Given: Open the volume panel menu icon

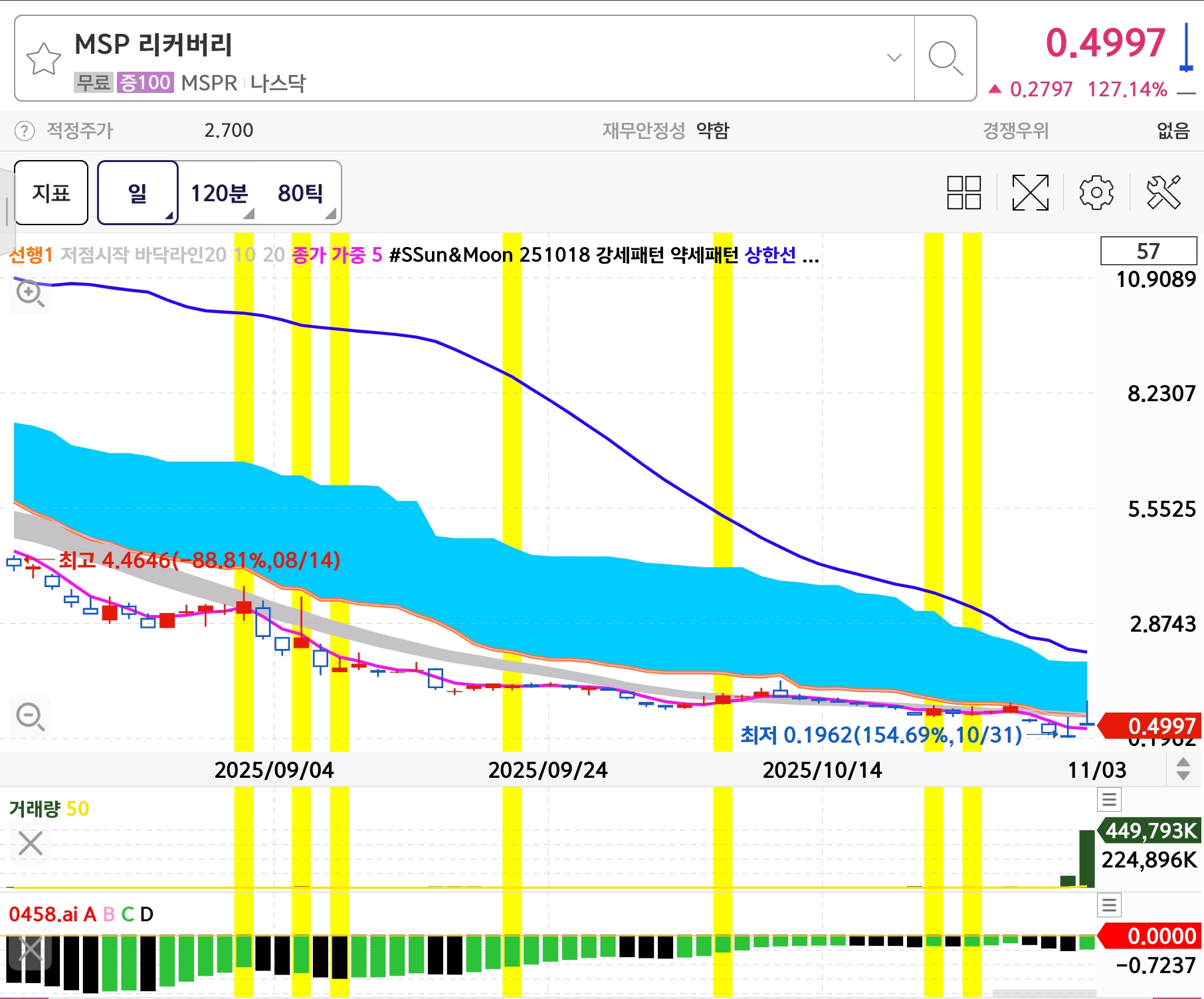Looking at the screenshot, I should point(1109,799).
